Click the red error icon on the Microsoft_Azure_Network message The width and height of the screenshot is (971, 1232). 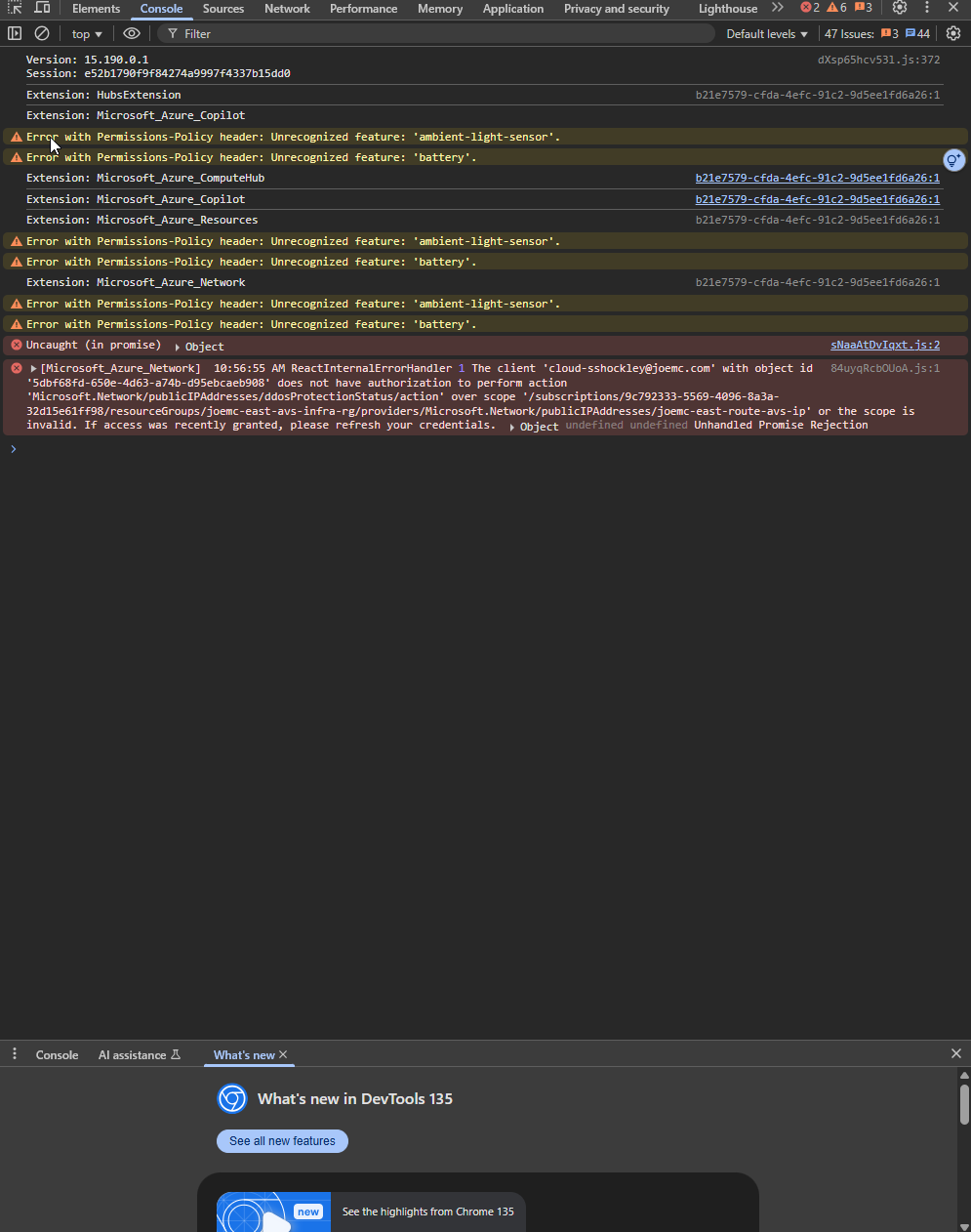17,368
